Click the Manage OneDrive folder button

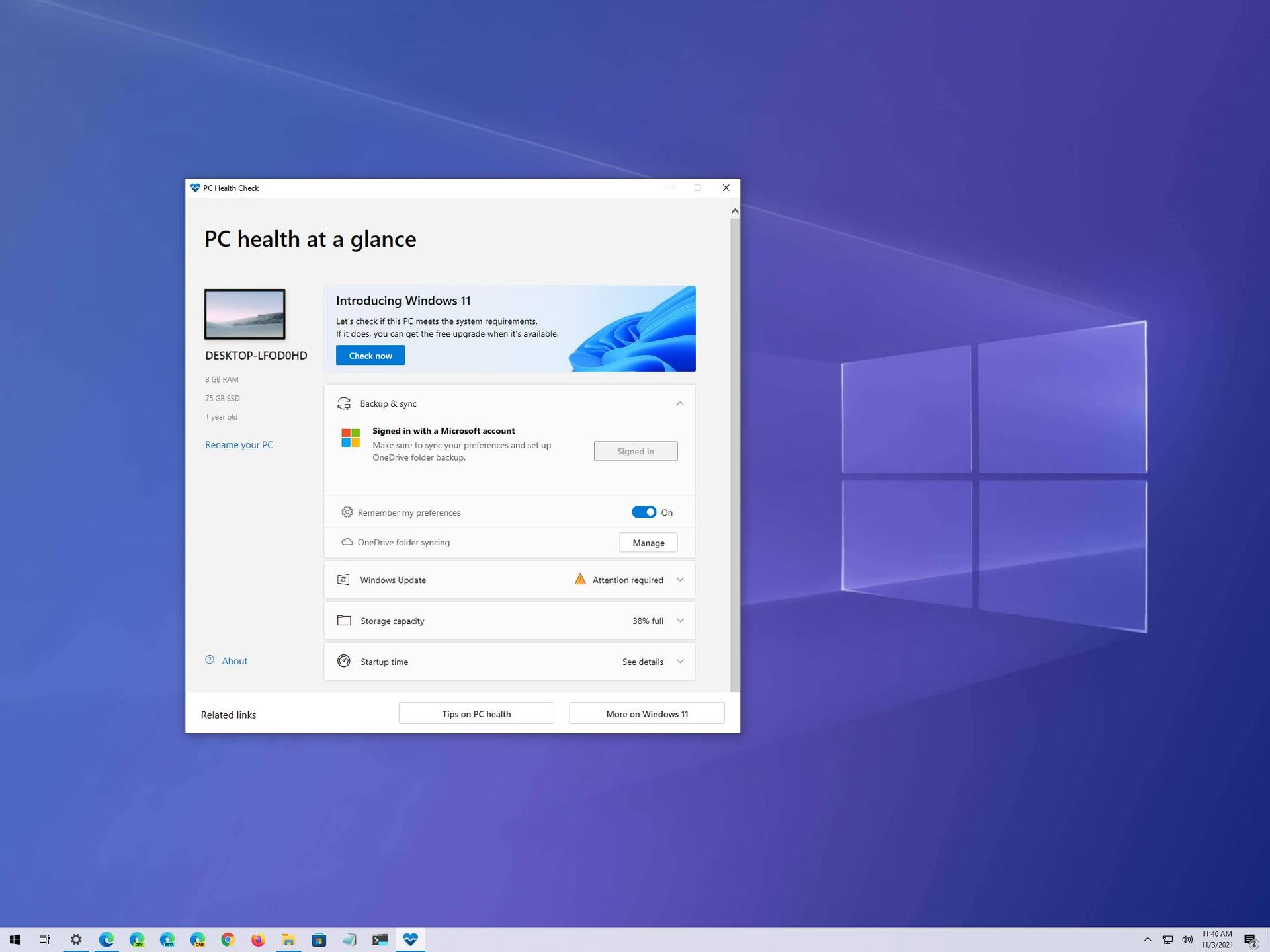648,541
